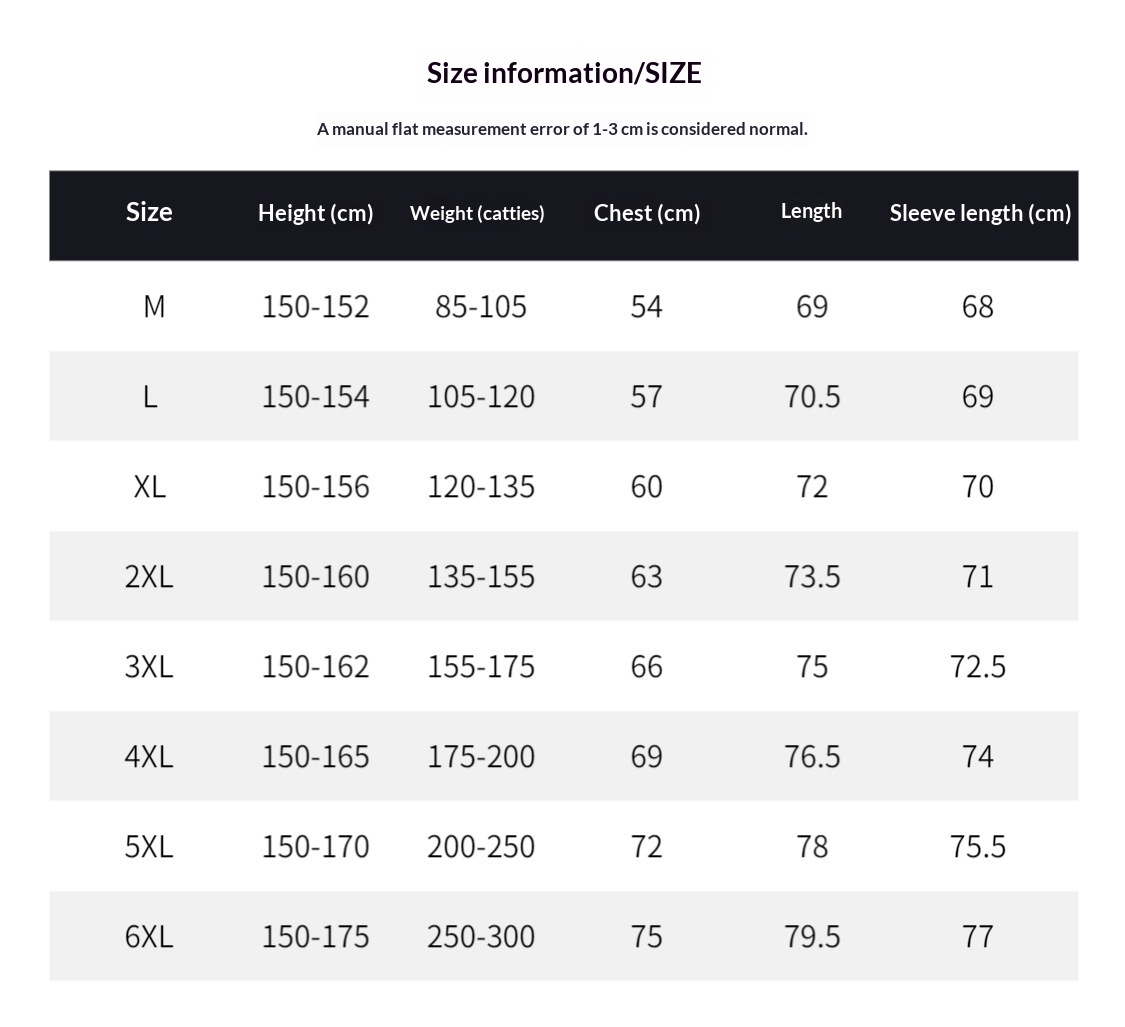Image resolution: width=1125 pixels, height=1027 pixels.
Task: Click the Chest (cm) column header
Action: (647, 213)
